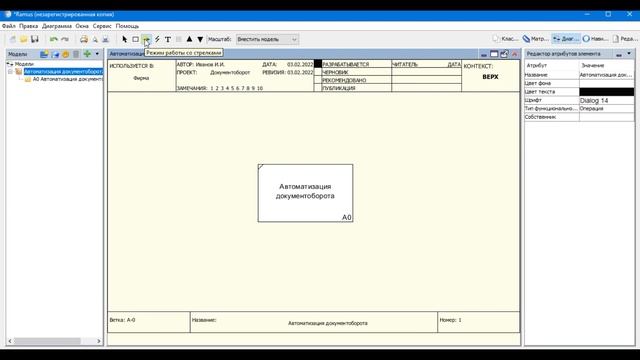Open the Окна menu

coord(82,26)
